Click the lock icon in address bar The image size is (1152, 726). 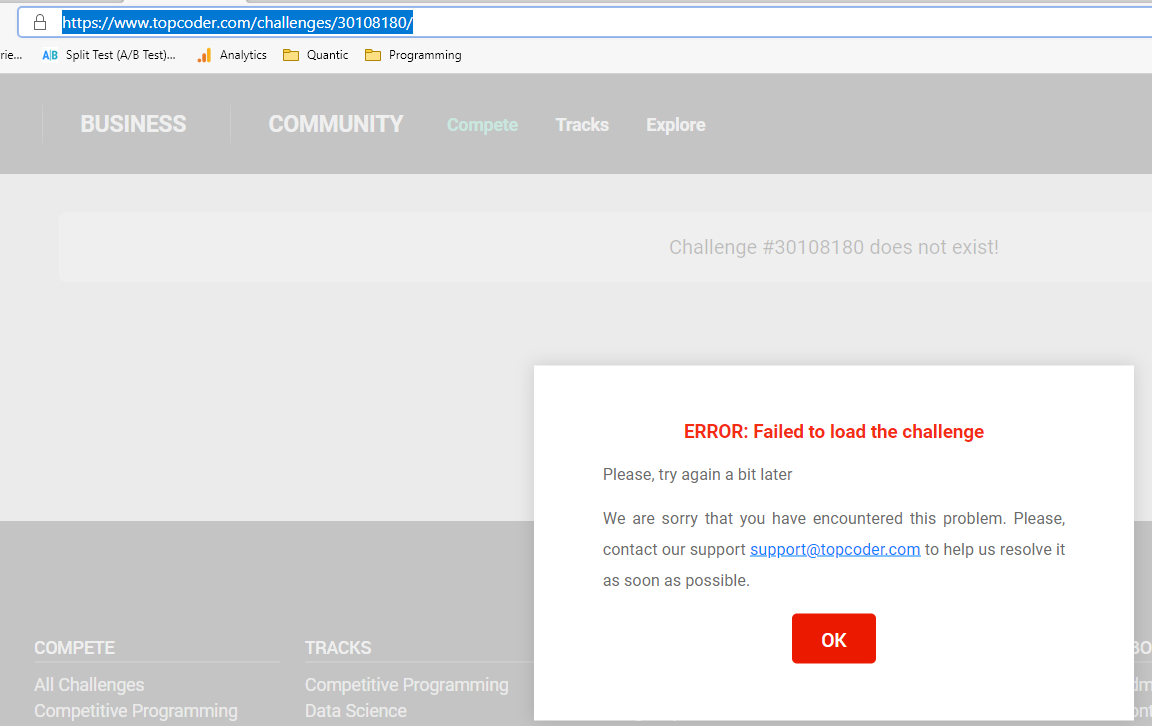point(40,23)
